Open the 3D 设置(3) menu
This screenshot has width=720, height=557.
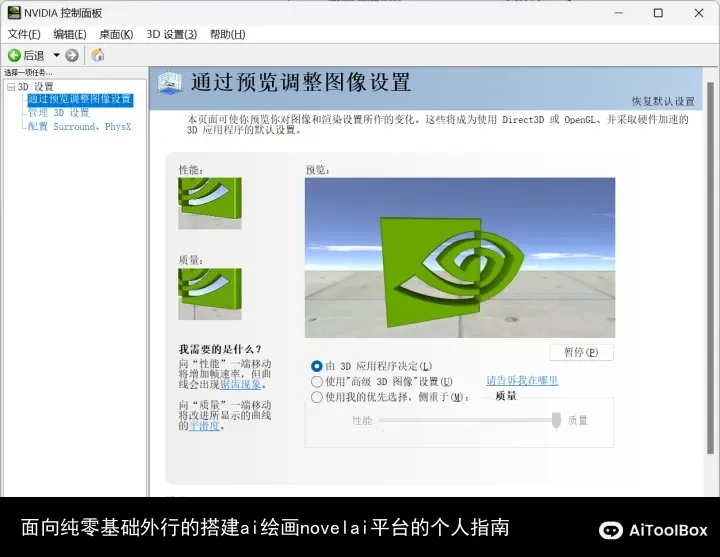[172, 34]
